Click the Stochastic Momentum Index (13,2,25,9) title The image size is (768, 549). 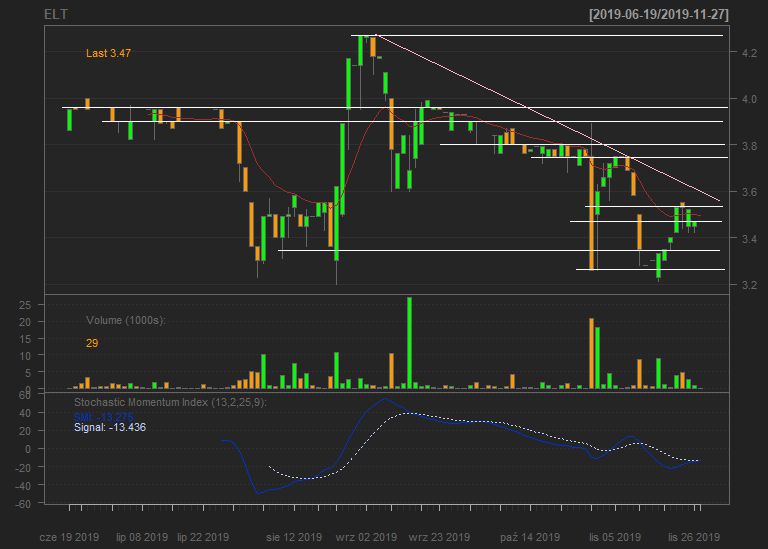click(170, 403)
